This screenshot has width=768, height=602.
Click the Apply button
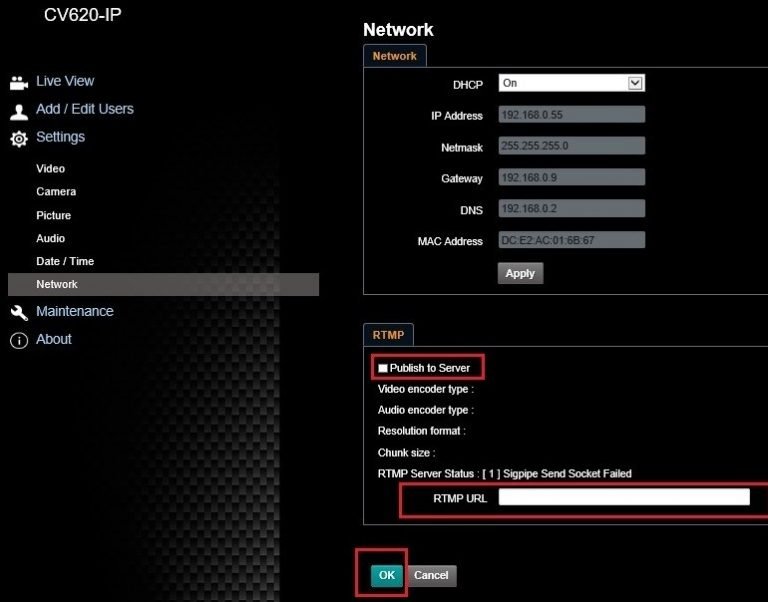(520, 273)
